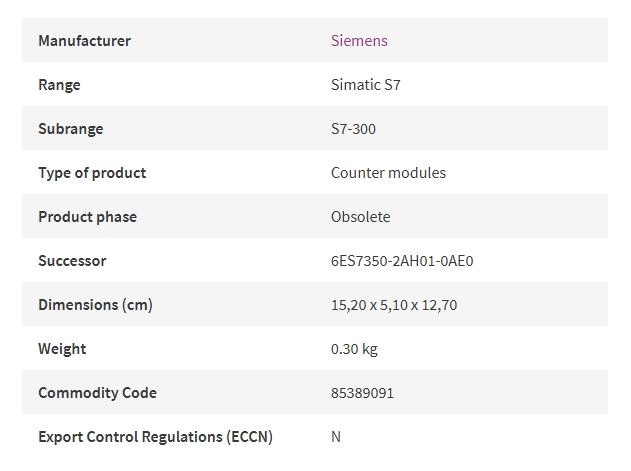Image resolution: width=631 pixels, height=471 pixels.
Task: Click the Product phase label
Action: coord(88,217)
